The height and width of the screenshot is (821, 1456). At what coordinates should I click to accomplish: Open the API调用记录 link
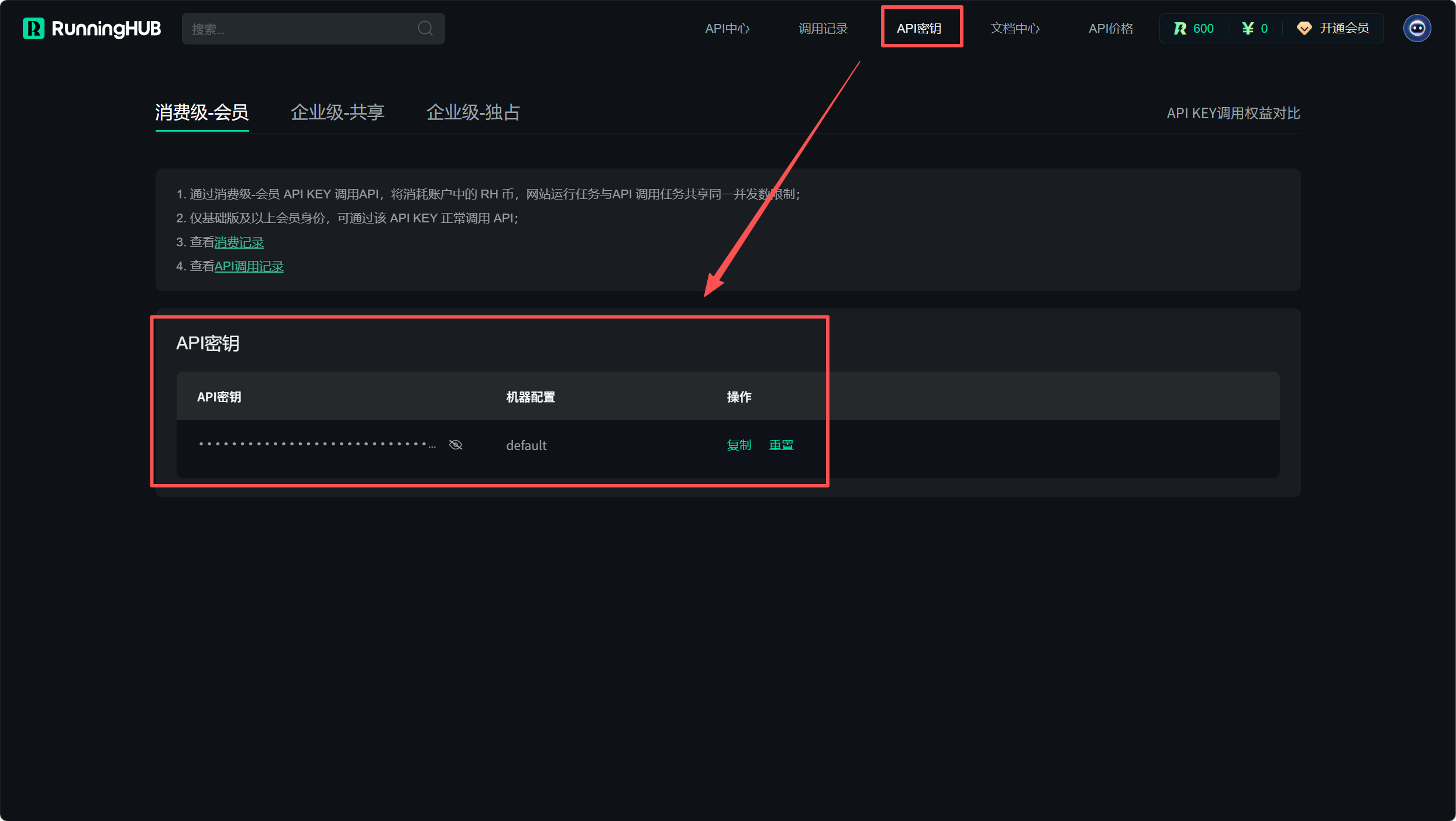249,266
